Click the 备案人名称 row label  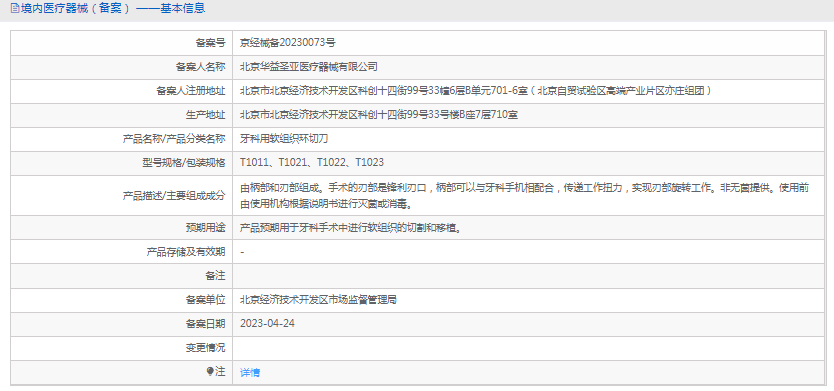(x=201, y=66)
